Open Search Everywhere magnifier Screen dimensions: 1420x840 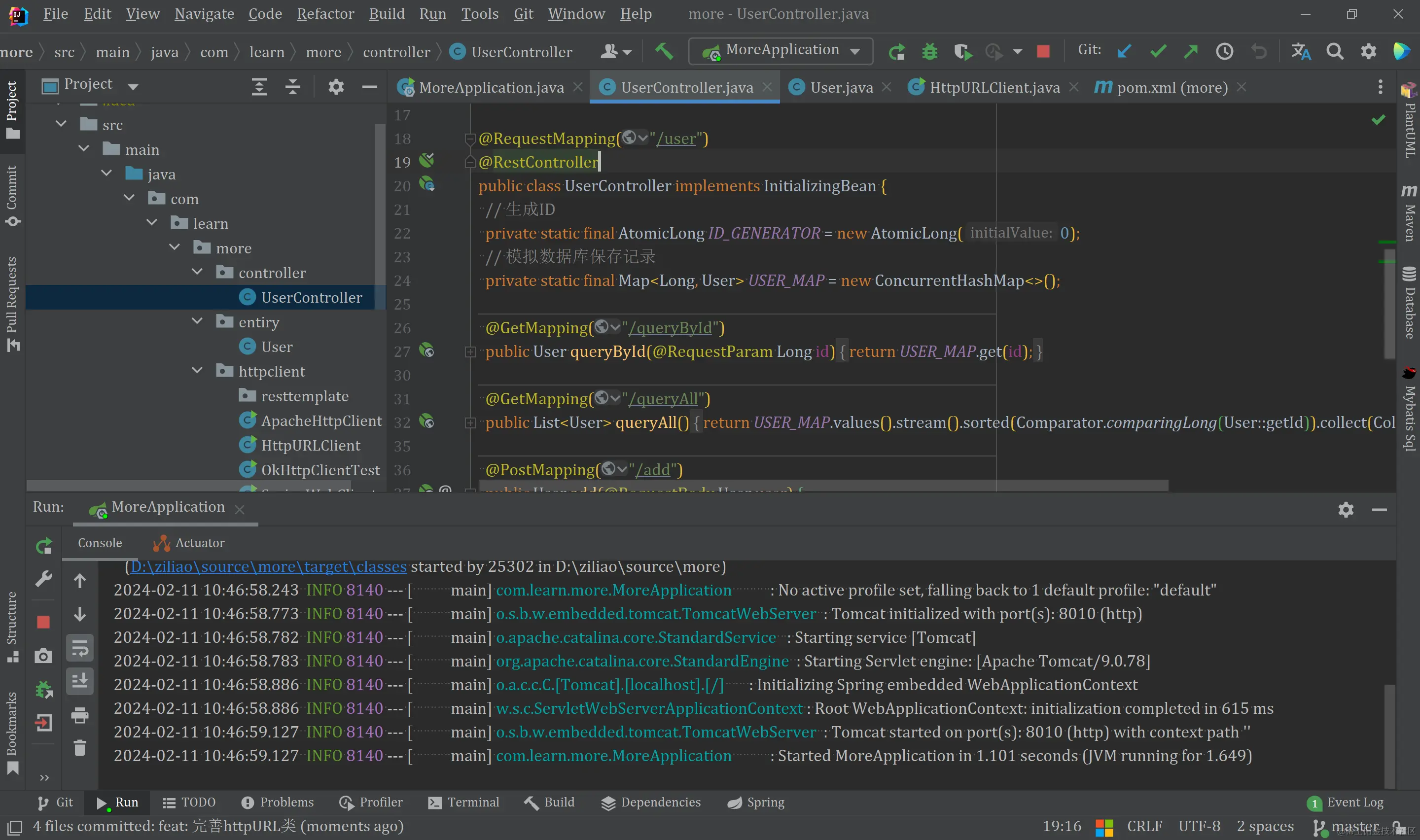click(1335, 51)
